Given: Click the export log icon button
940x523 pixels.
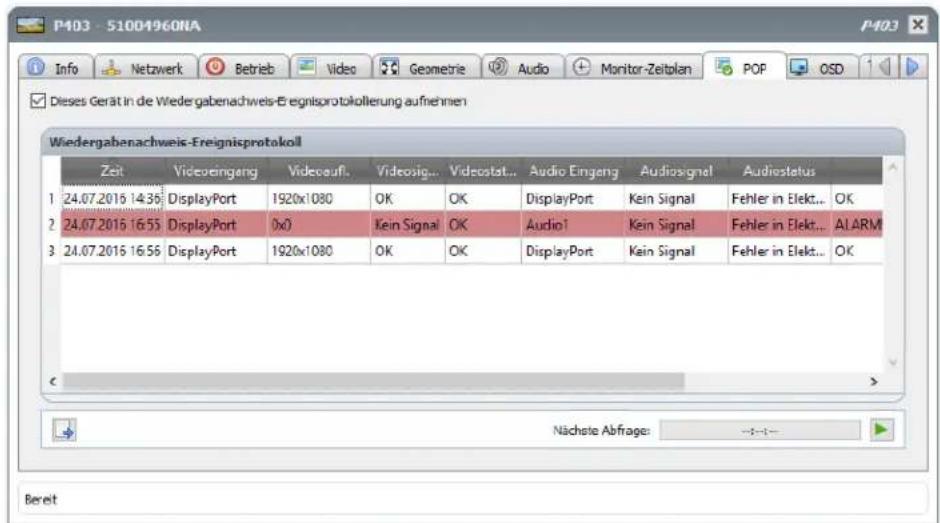Looking at the screenshot, I should (64, 430).
